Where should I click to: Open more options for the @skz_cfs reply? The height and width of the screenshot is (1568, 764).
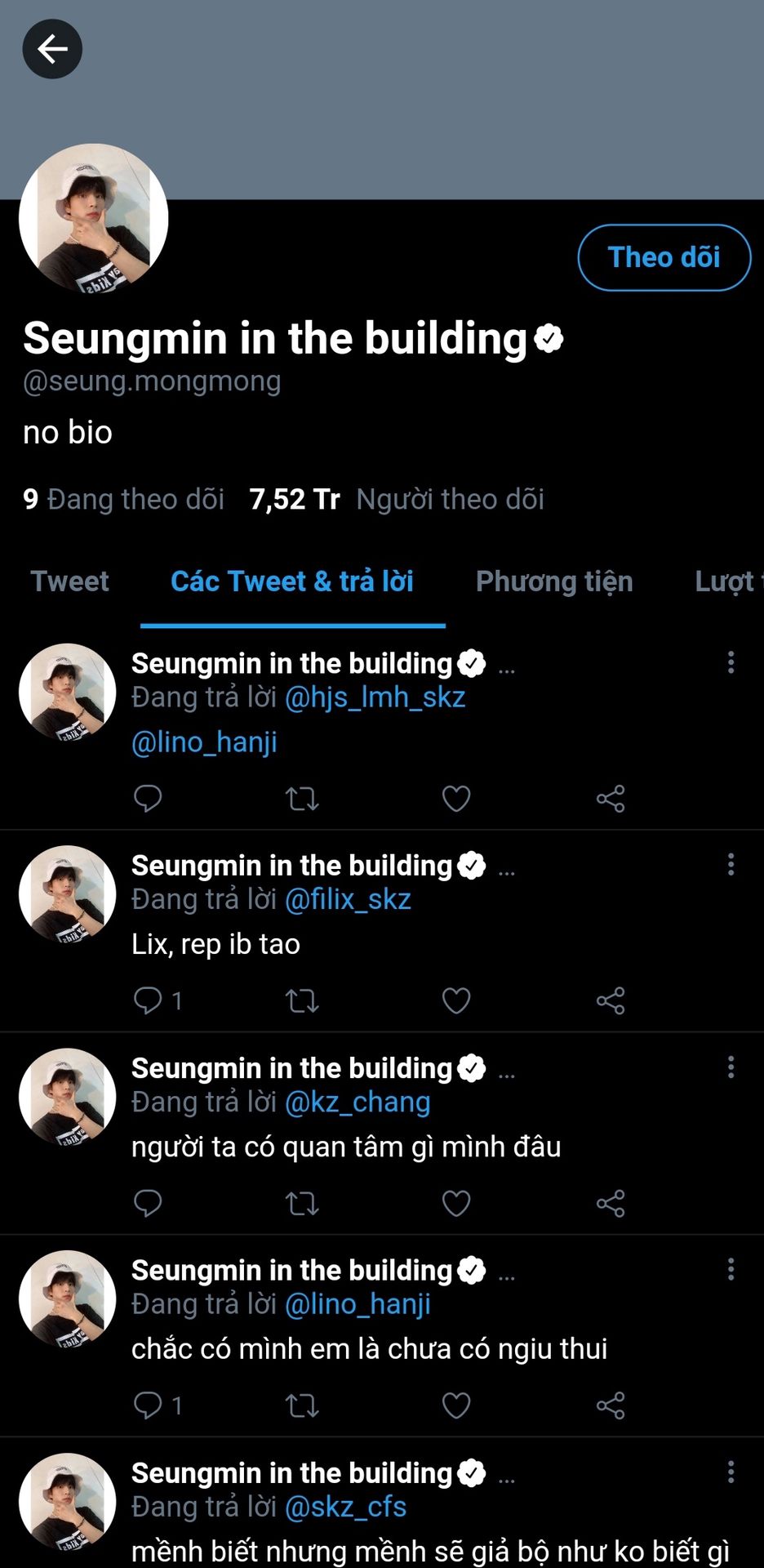coord(731,1472)
